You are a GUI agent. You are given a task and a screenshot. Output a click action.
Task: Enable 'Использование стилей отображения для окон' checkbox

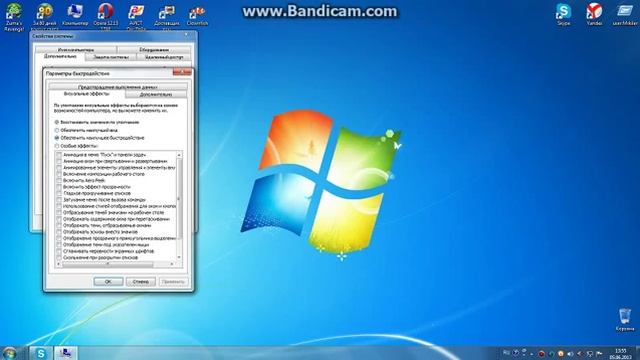59,207
